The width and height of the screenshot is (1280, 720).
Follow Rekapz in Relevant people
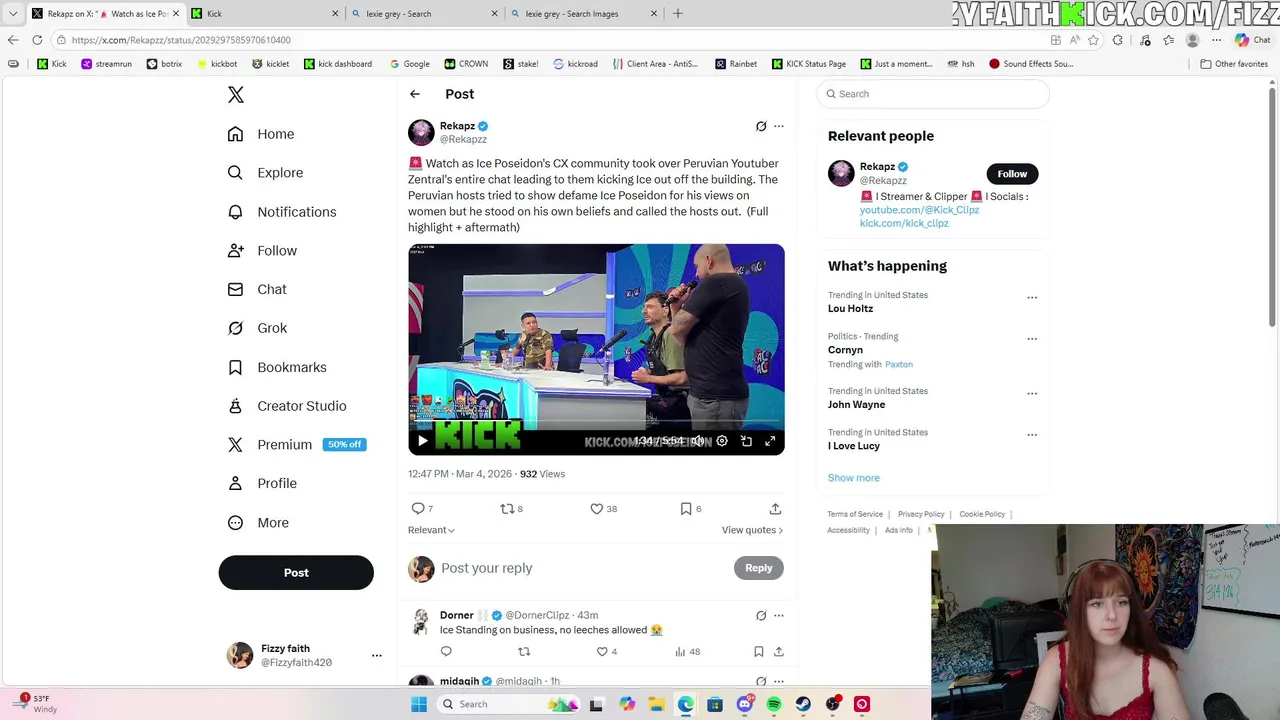(1012, 174)
